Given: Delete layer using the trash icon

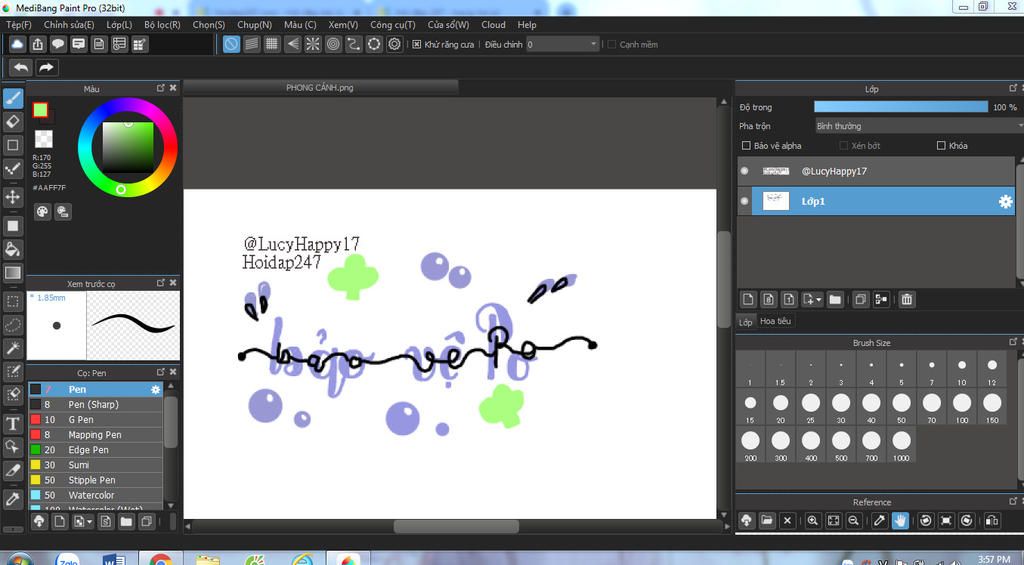Looking at the screenshot, I should coord(906,299).
